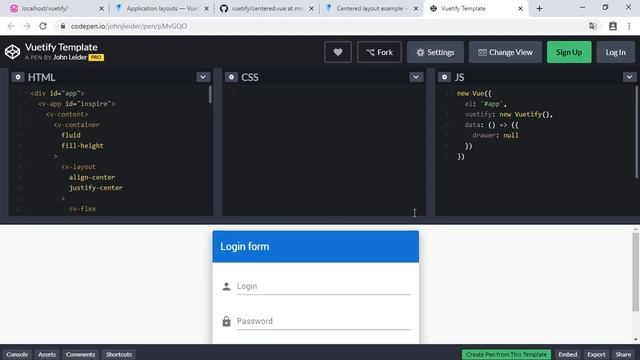Screen dimensions: 640x360
Task: Go back in browser history
Action: coord(11,26)
